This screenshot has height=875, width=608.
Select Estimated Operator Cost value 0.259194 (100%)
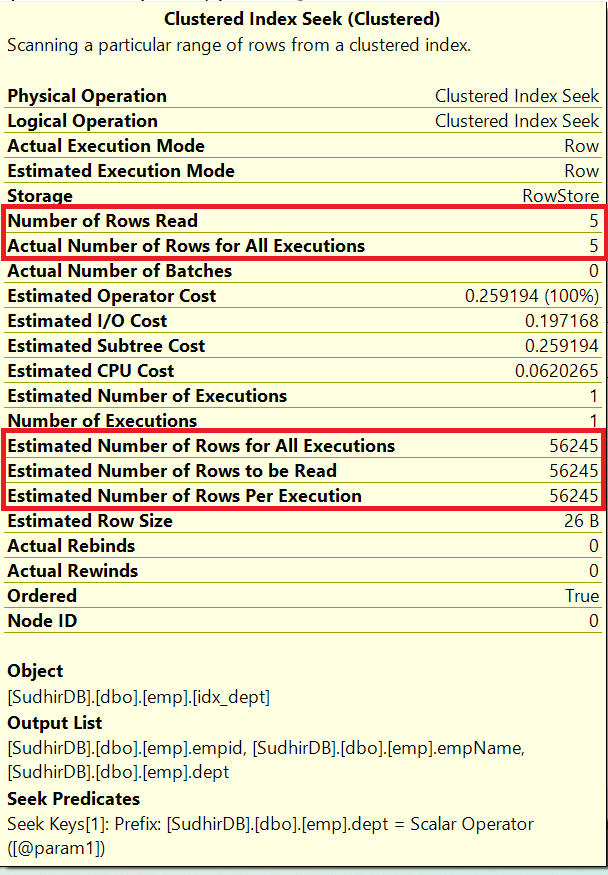[532, 296]
